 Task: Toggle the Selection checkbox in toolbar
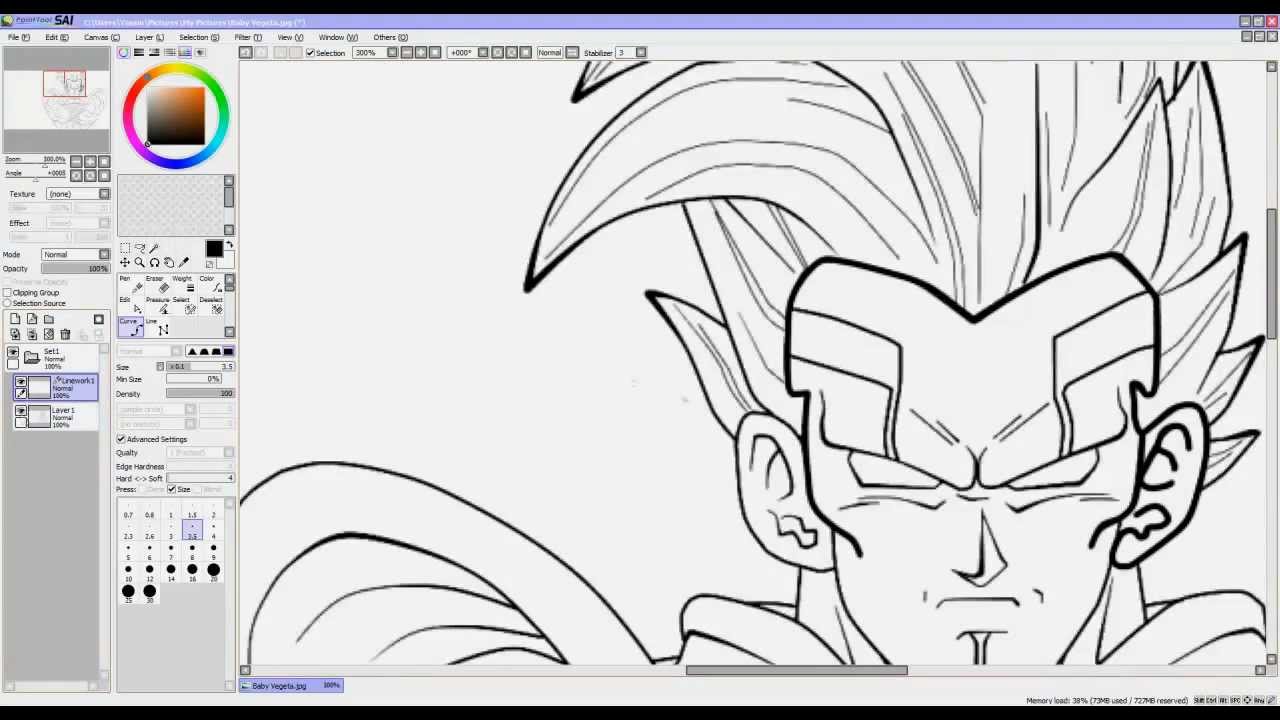311,53
